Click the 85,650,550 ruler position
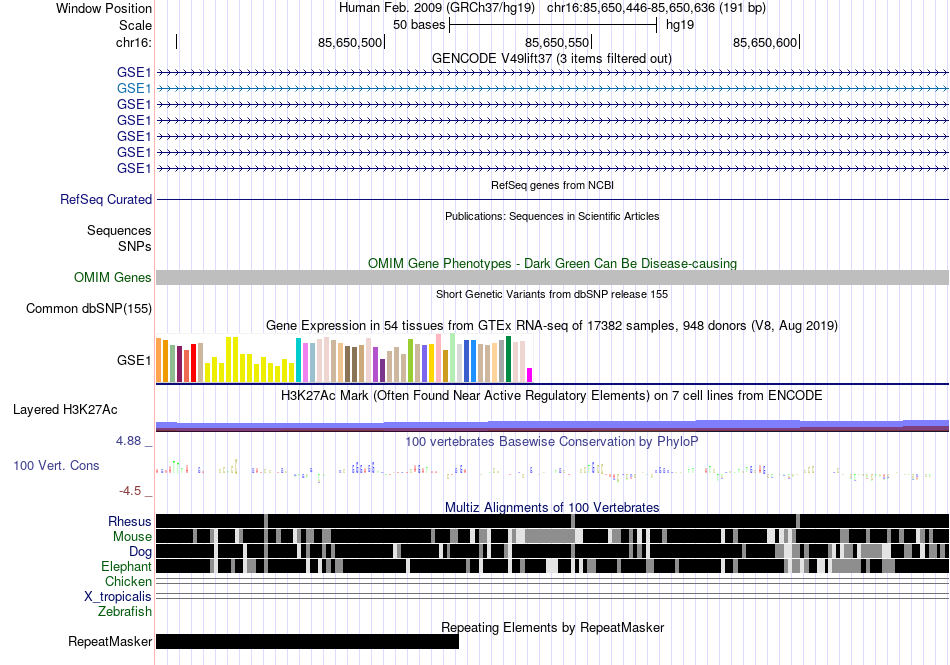The height and width of the screenshot is (665, 950). tap(557, 42)
